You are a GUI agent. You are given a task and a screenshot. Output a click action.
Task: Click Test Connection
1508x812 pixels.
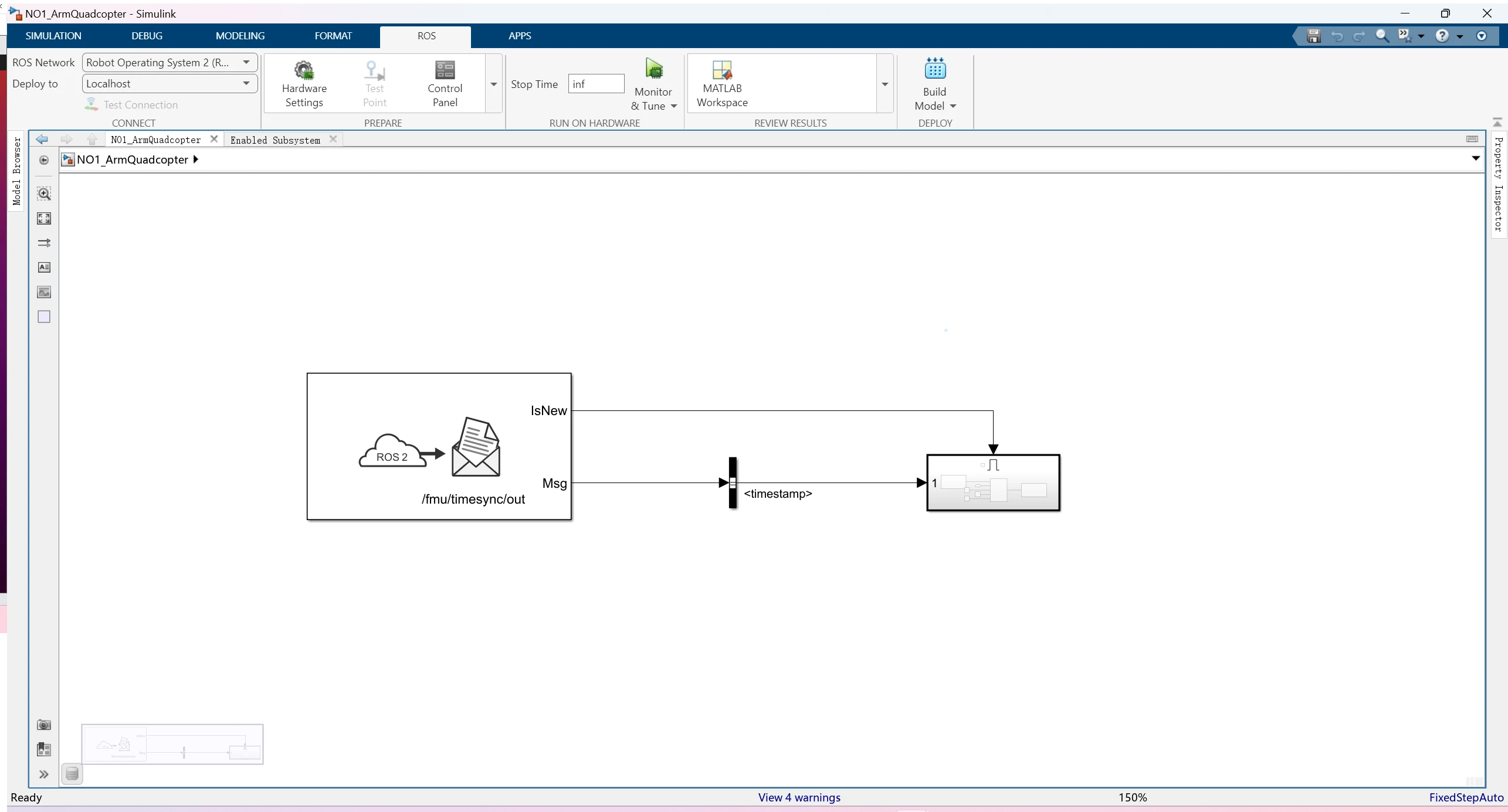pos(131,104)
